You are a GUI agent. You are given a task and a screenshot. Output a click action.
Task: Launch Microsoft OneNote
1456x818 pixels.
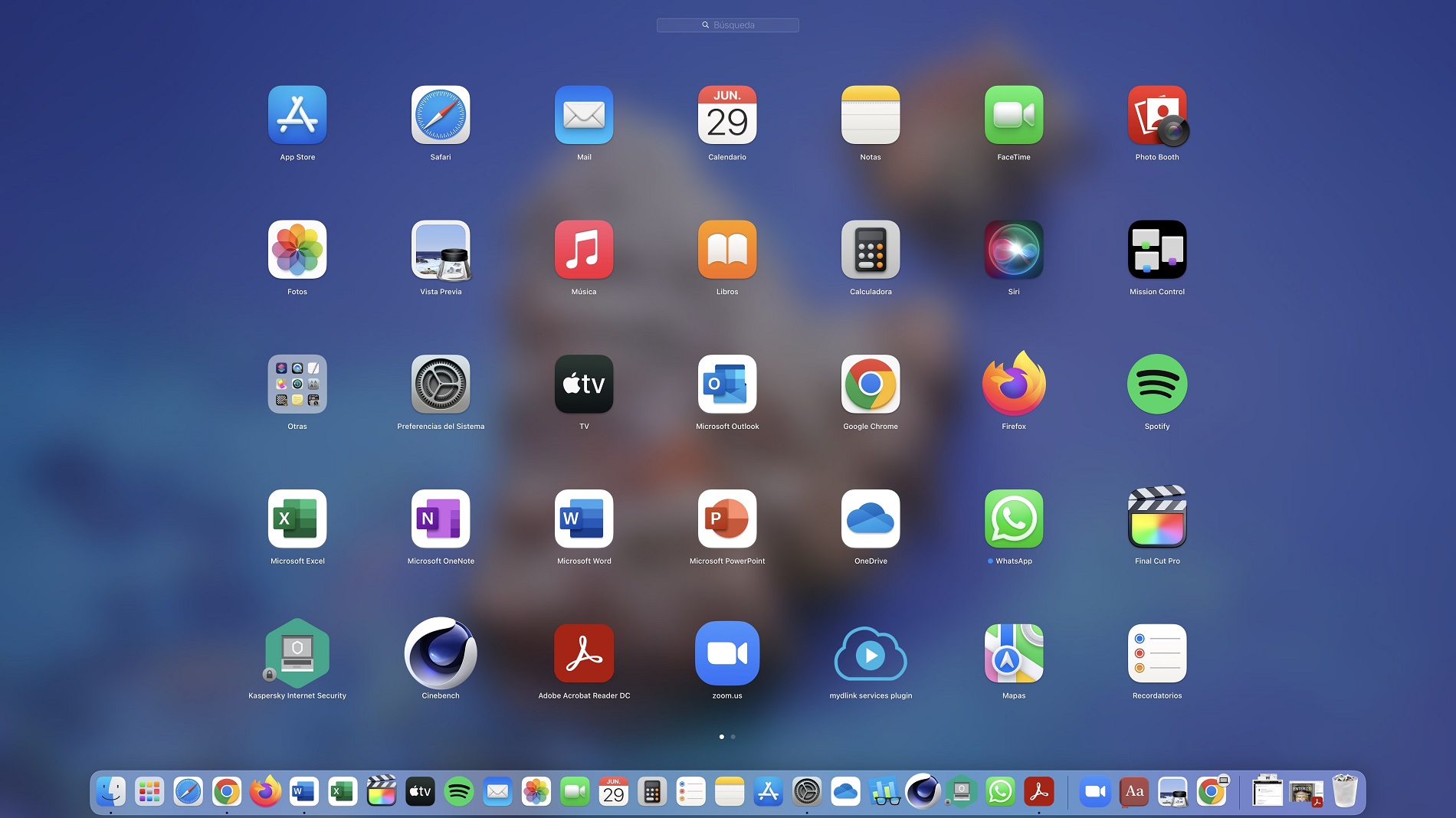(x=441, y=519)
